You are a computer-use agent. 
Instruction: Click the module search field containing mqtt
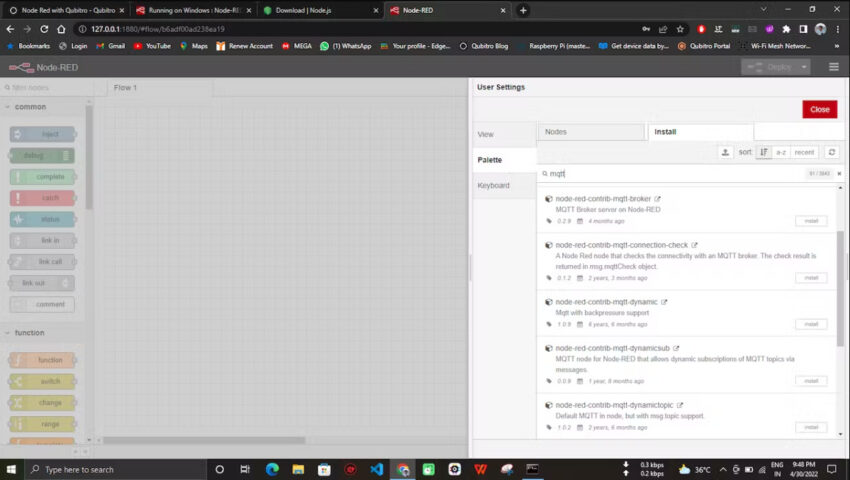[x=670, y=174]
